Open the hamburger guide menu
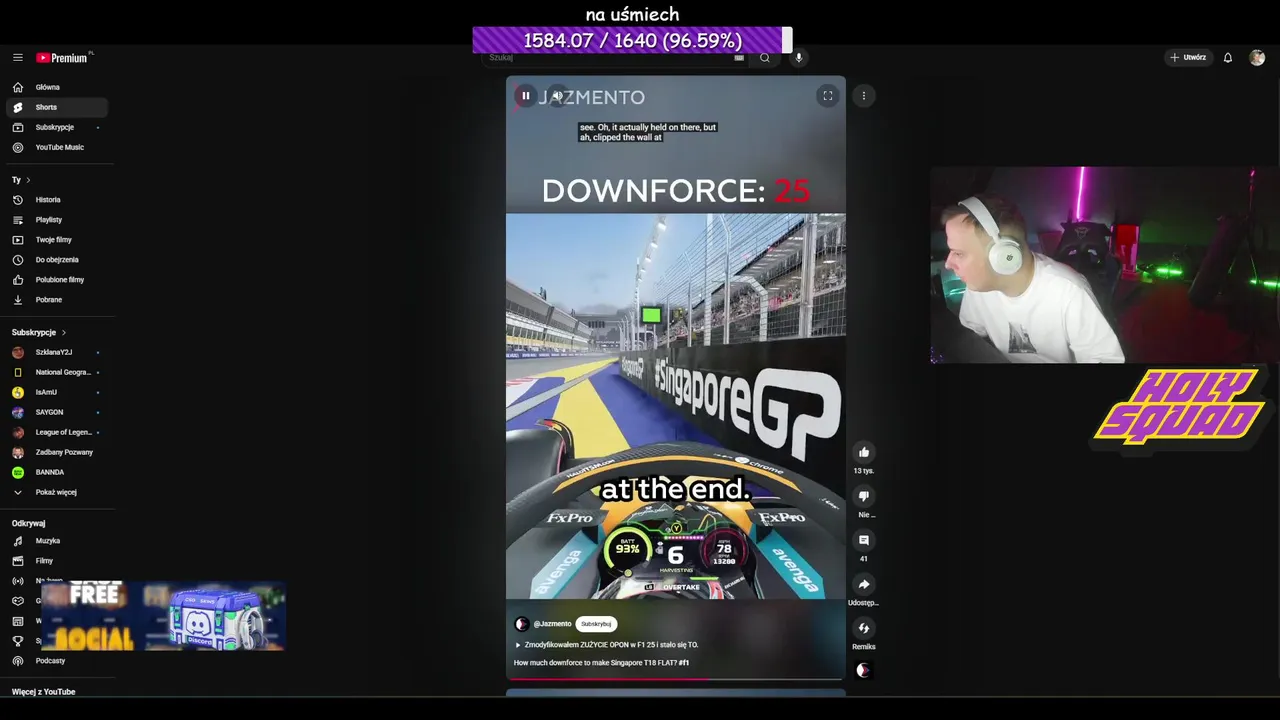 pos(17,58)
